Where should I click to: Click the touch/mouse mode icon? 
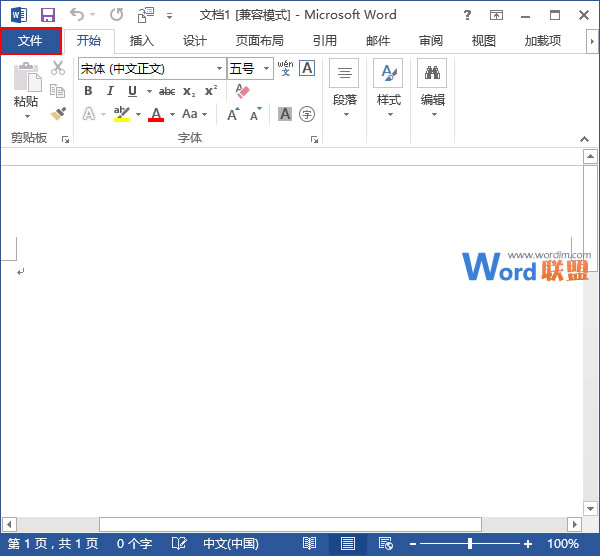[x=146, y=15]
